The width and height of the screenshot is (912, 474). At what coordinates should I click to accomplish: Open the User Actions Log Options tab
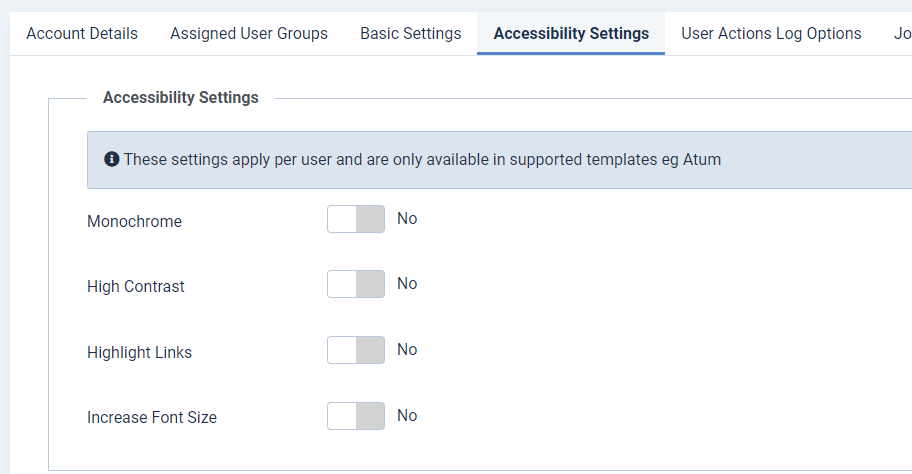[x=771, y=34]
